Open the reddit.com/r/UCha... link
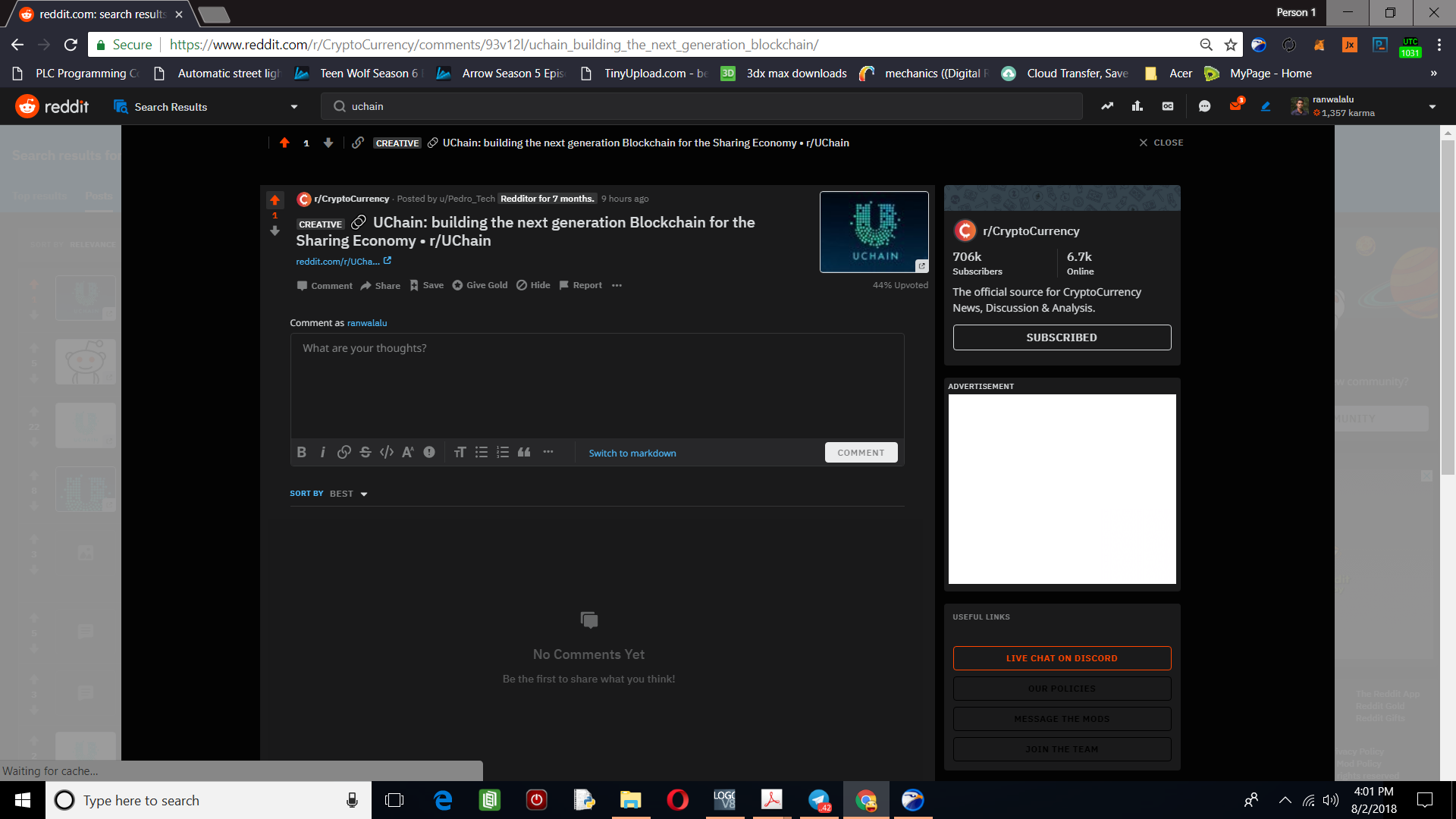This screenshot has height=819, width=1456. point(344,262)
